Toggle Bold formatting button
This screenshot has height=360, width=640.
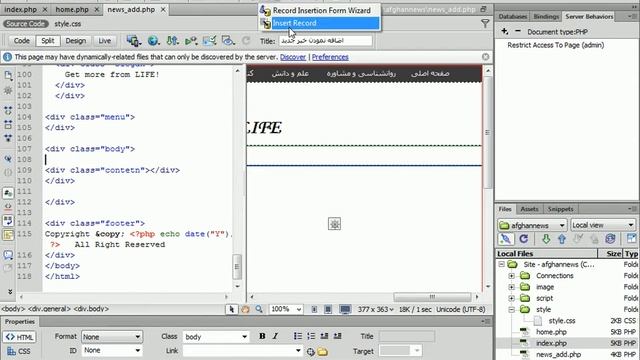pos(262,336)
